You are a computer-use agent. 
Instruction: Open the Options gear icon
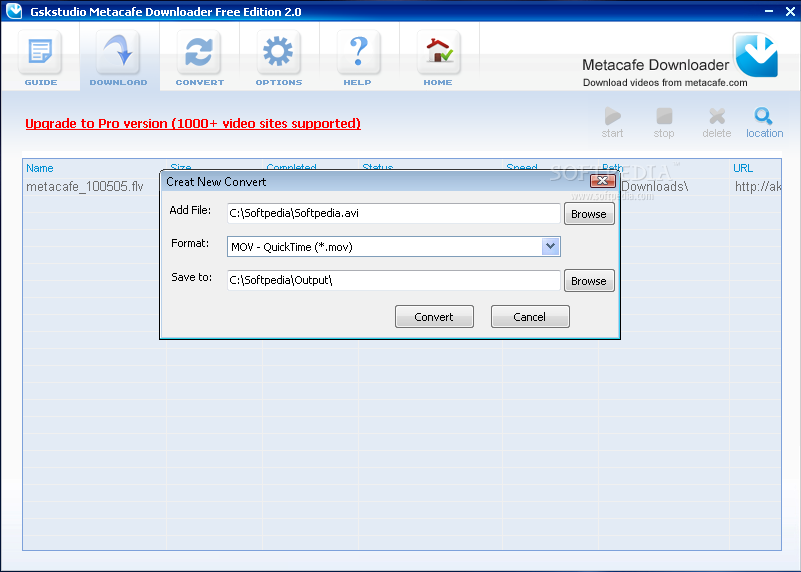(x=278, y=53)
